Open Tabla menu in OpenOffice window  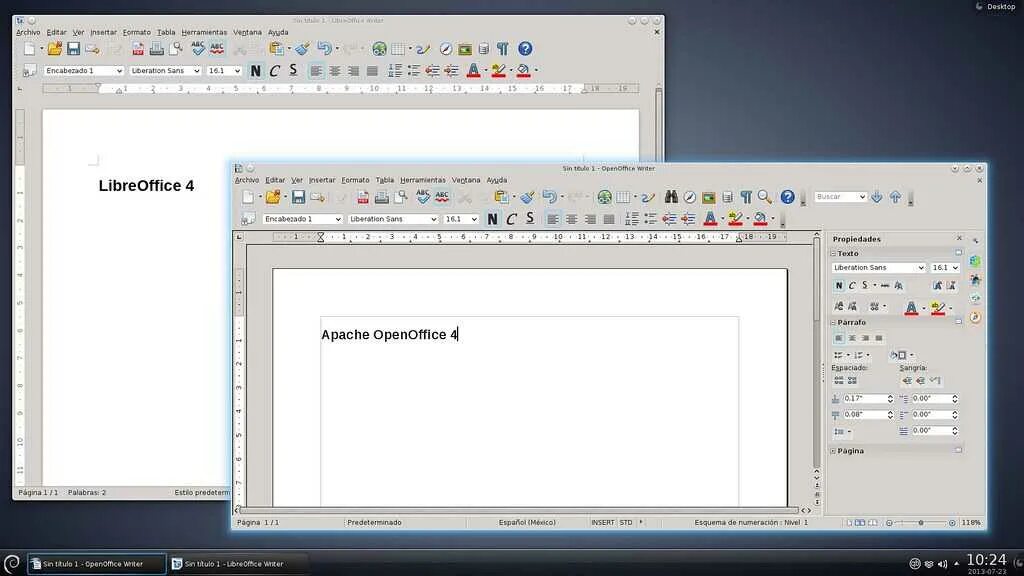[385, 180]
